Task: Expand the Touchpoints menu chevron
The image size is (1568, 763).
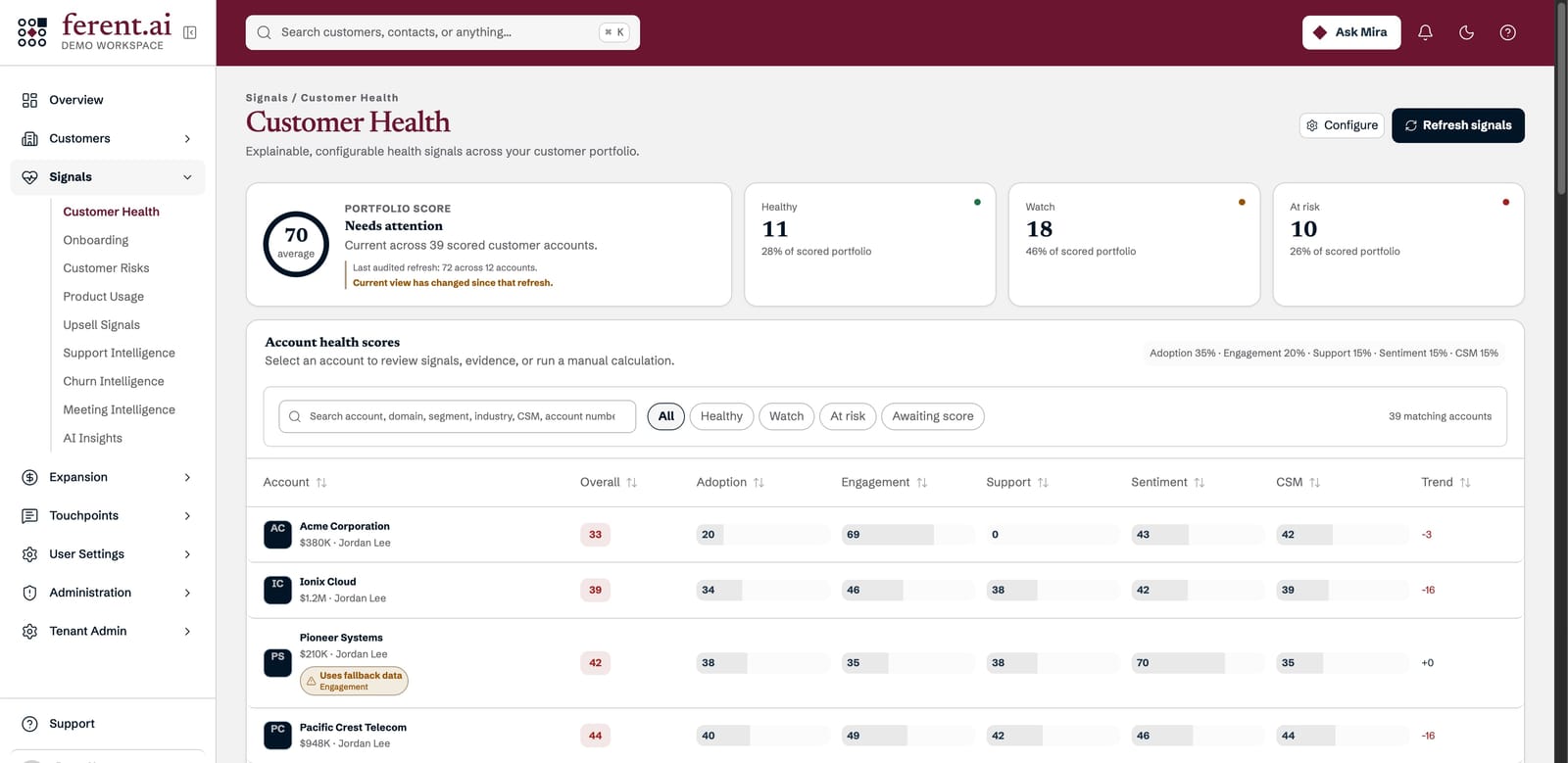Action: (187, 516)
